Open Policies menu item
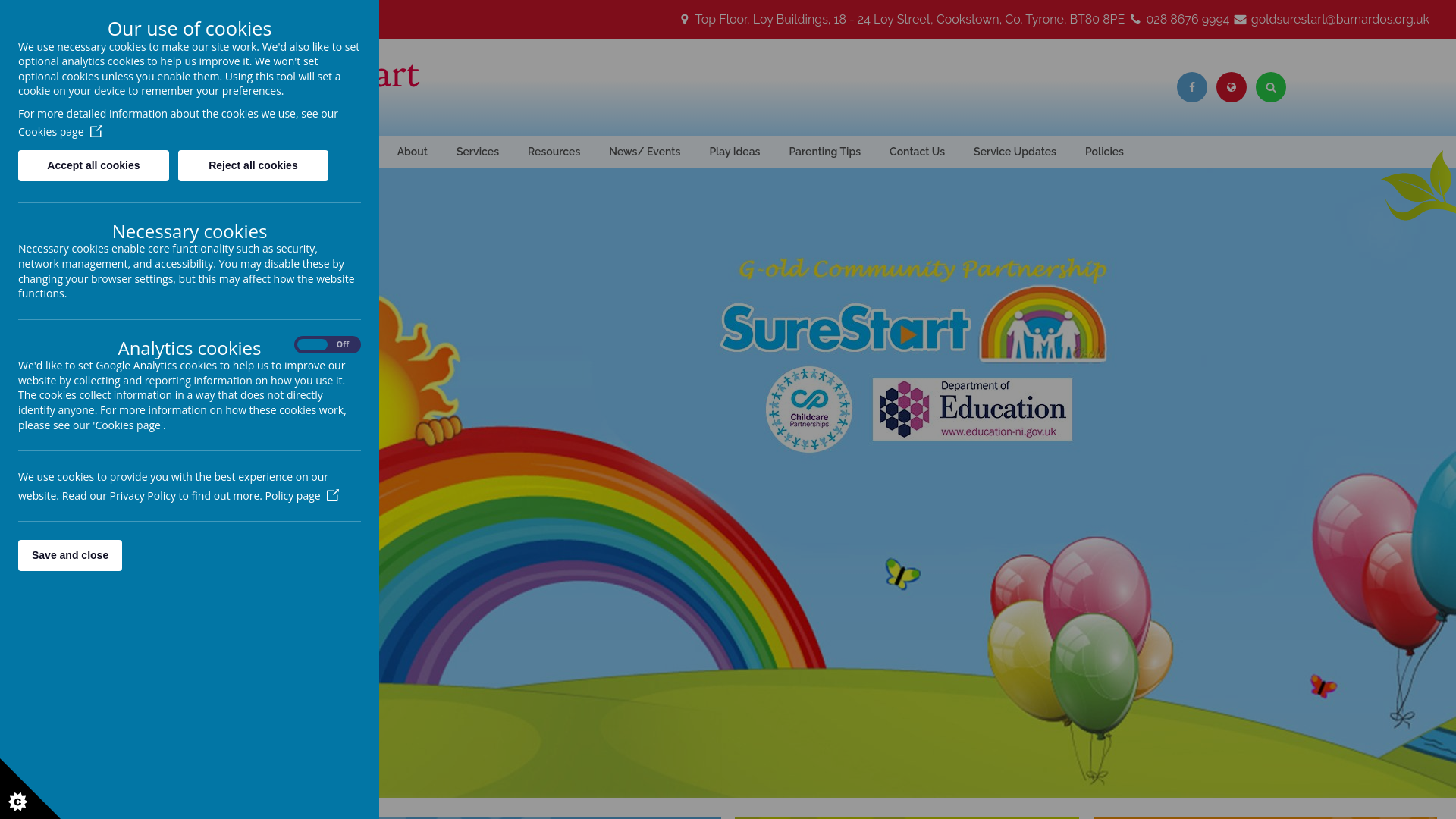This screenshot has height=819, width=1456. point(1104,152)
